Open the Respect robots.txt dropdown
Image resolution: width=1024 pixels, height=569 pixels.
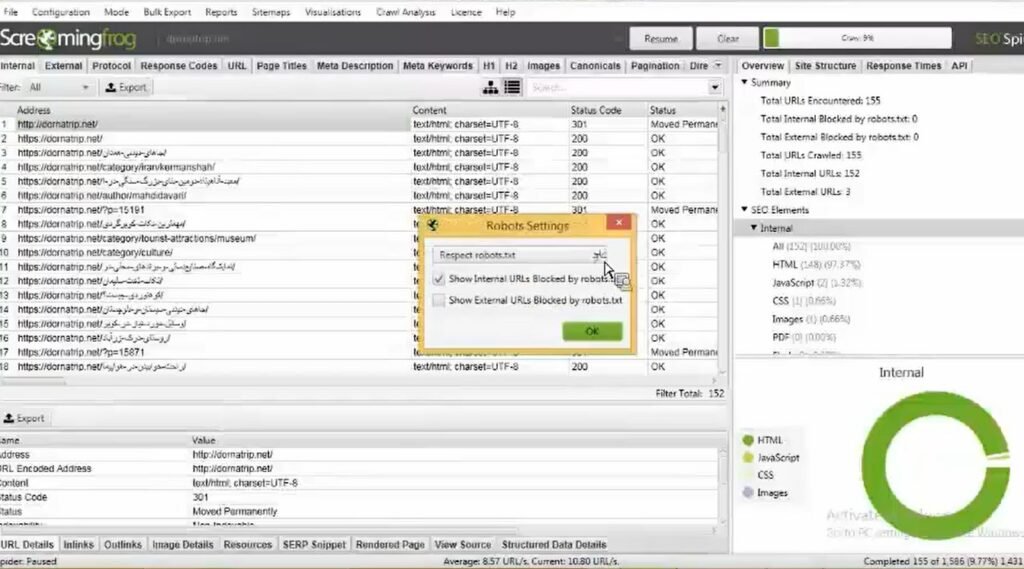tap(520, 255)
